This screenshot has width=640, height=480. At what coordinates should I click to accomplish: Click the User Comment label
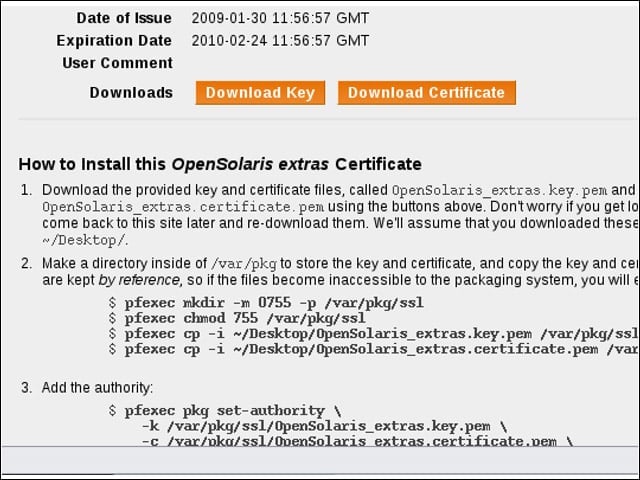click(118, 63)
